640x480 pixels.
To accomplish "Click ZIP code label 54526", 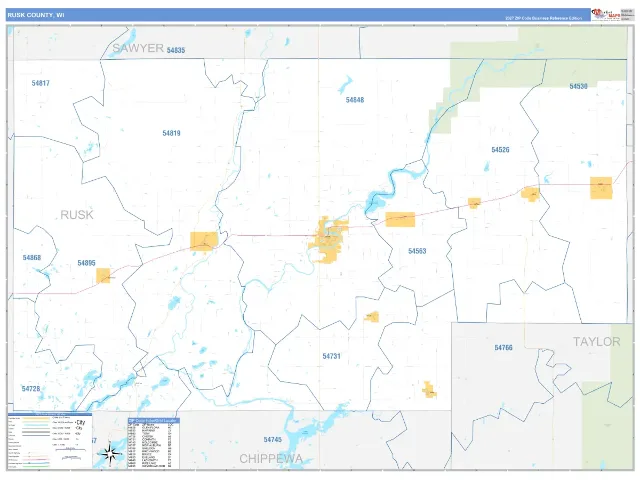I will [x=500, y=150].
